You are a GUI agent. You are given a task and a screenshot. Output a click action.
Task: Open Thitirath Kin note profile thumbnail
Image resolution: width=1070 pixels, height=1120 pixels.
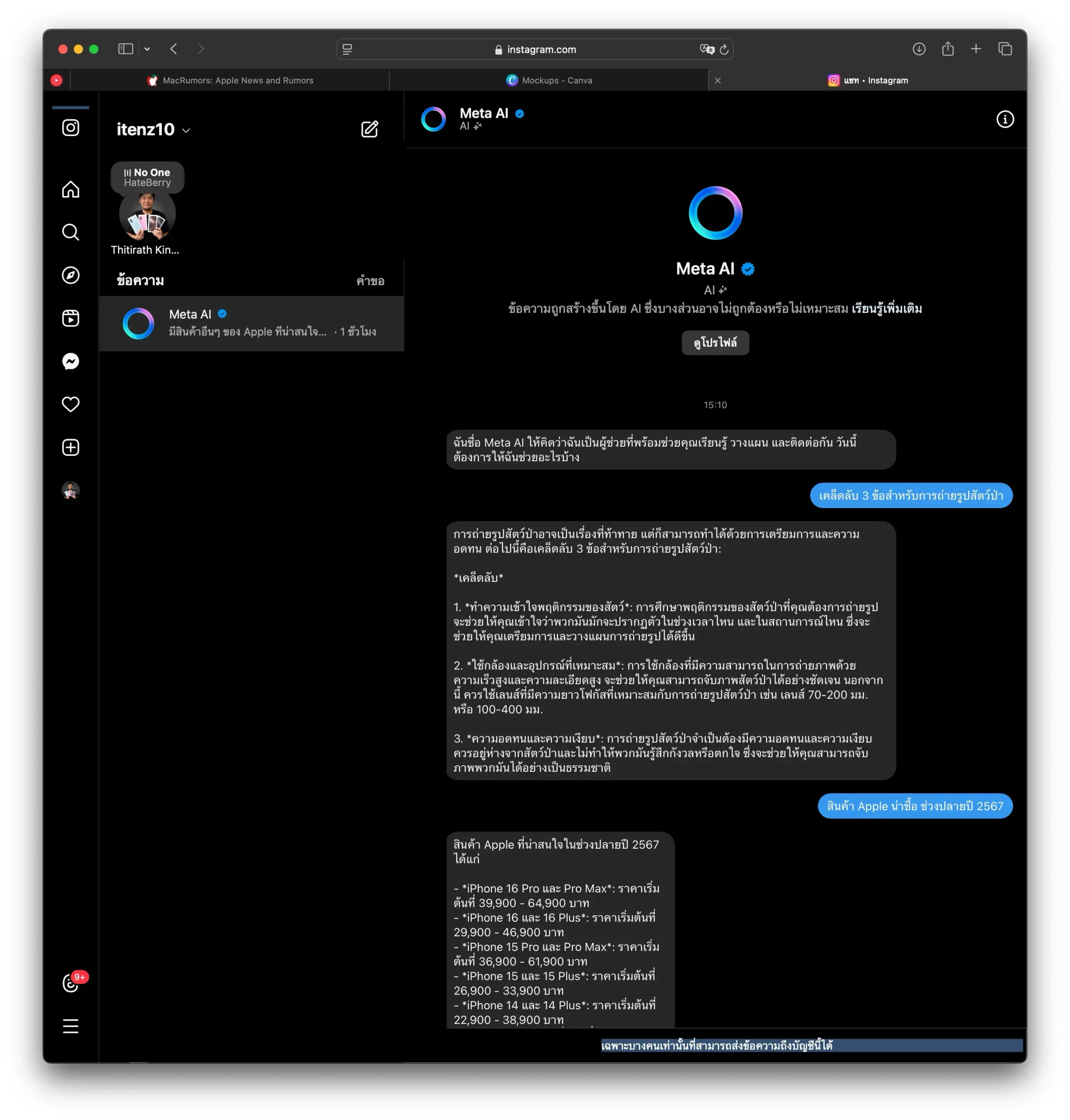point(147,217)
